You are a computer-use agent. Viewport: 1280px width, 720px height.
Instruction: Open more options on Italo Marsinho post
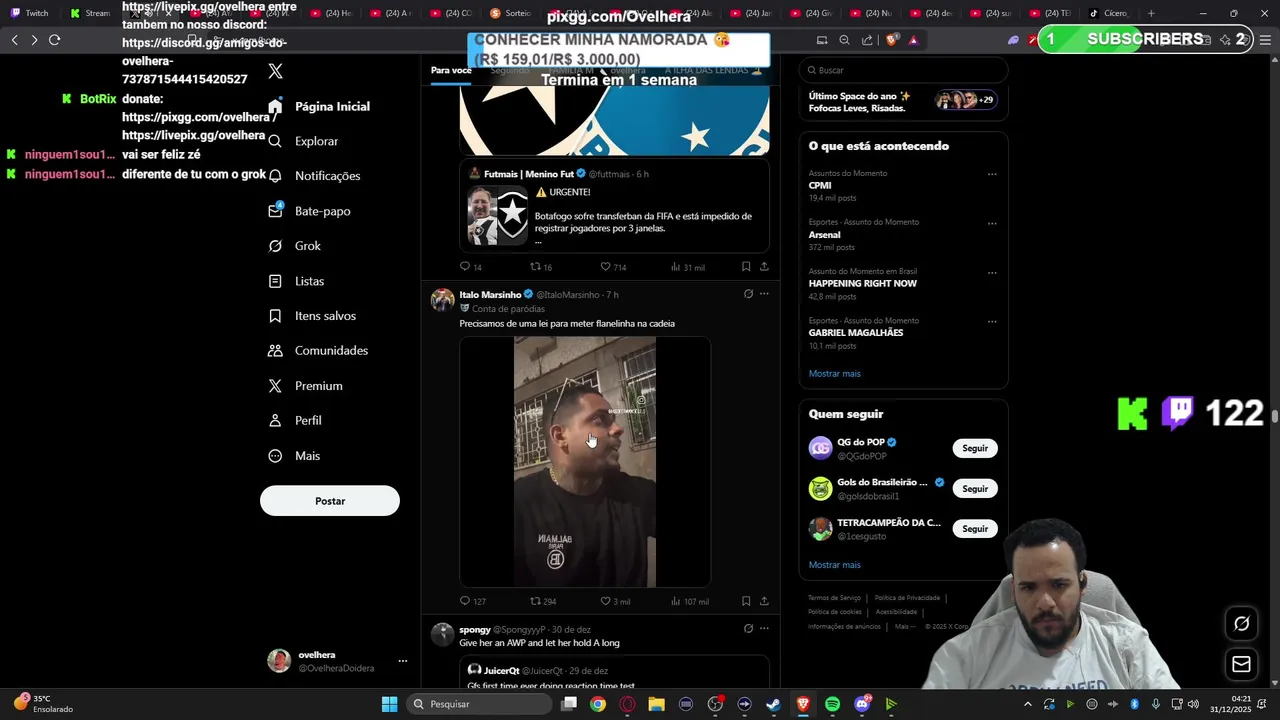click(764, 294)
